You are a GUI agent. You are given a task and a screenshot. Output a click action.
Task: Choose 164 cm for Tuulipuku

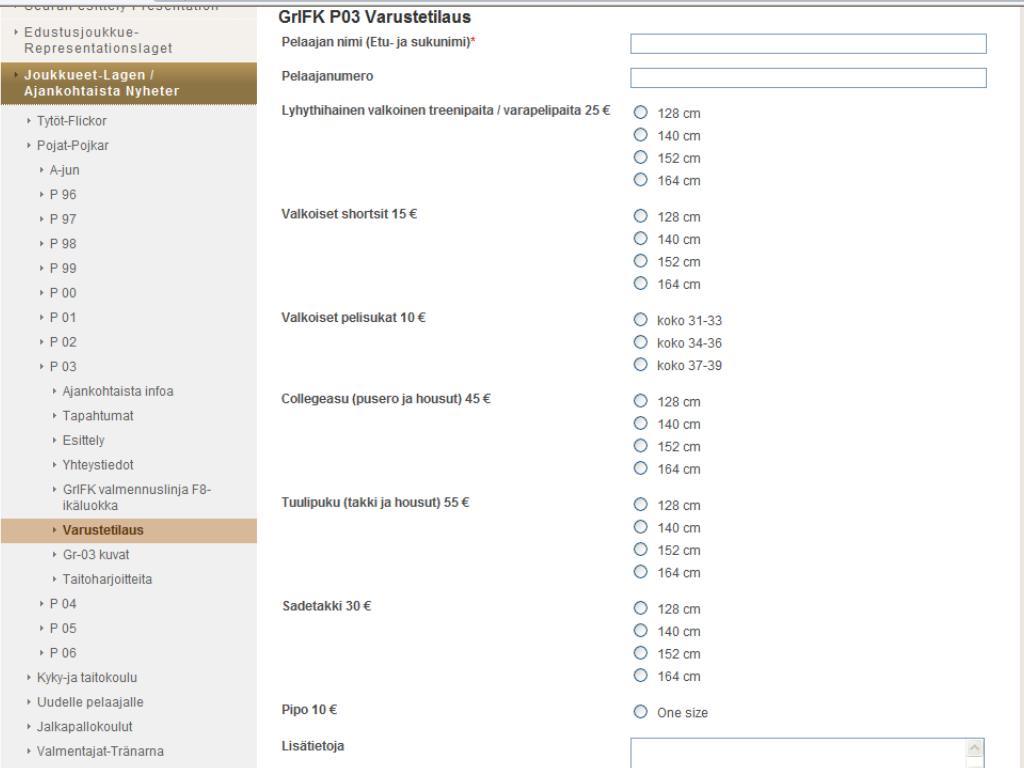pyautogui.click(x=641, y=571)
